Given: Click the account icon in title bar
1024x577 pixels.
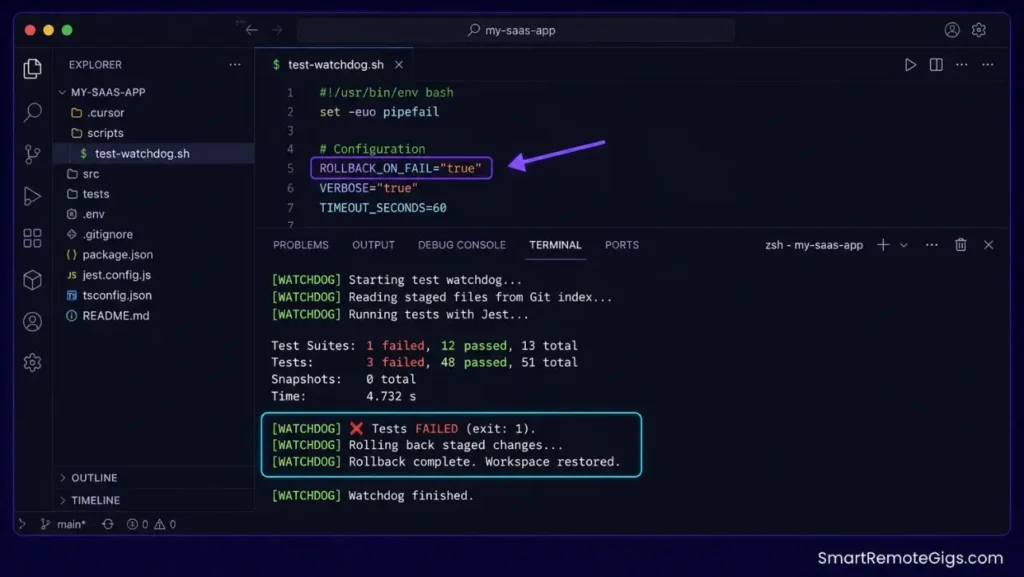Looking at the screenshot, I should tap(952, 30).
